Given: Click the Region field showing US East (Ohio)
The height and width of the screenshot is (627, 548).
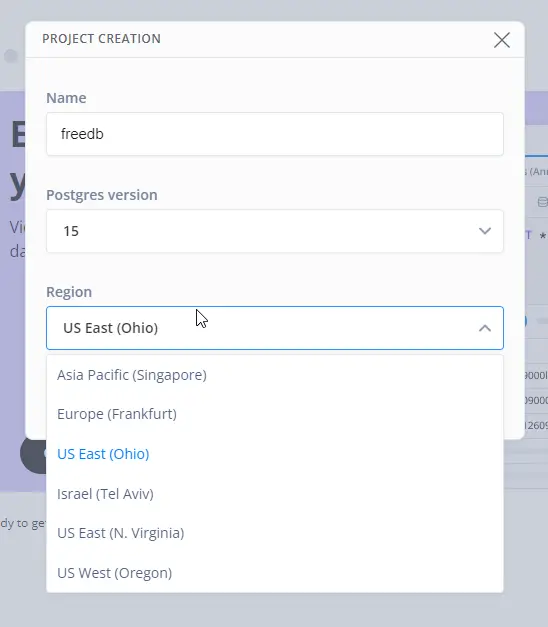Looking at the screenshot, I should tap(275, 328).
